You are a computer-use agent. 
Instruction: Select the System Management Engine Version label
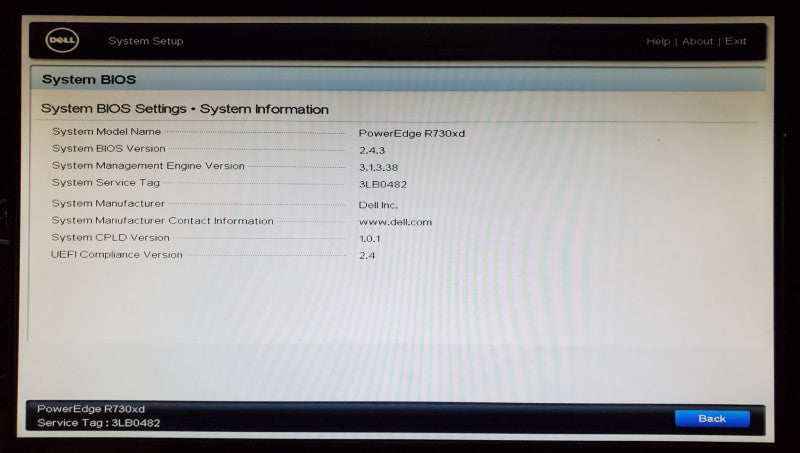click(148, 166)
